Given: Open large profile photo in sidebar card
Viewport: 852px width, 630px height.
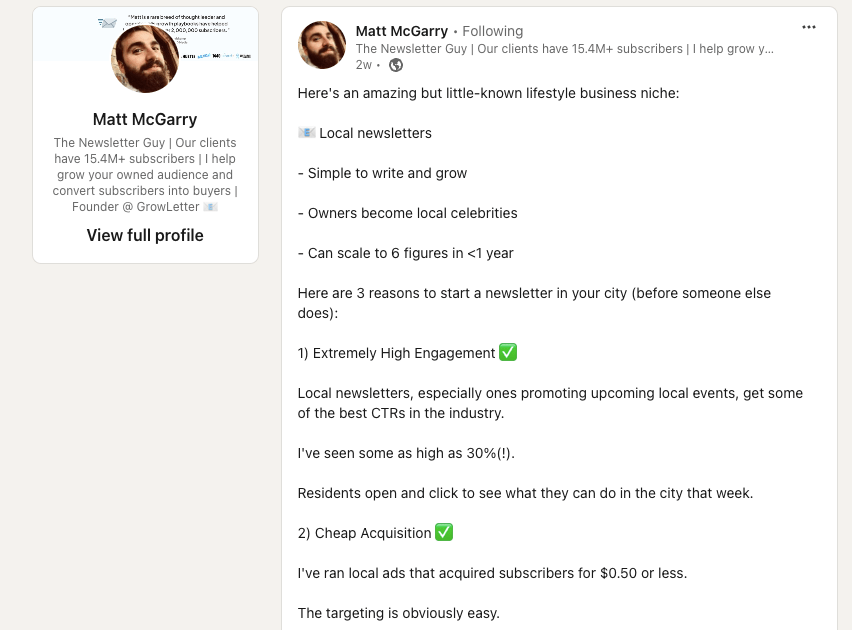Looking at the screenshot, I should coord(146,59).
